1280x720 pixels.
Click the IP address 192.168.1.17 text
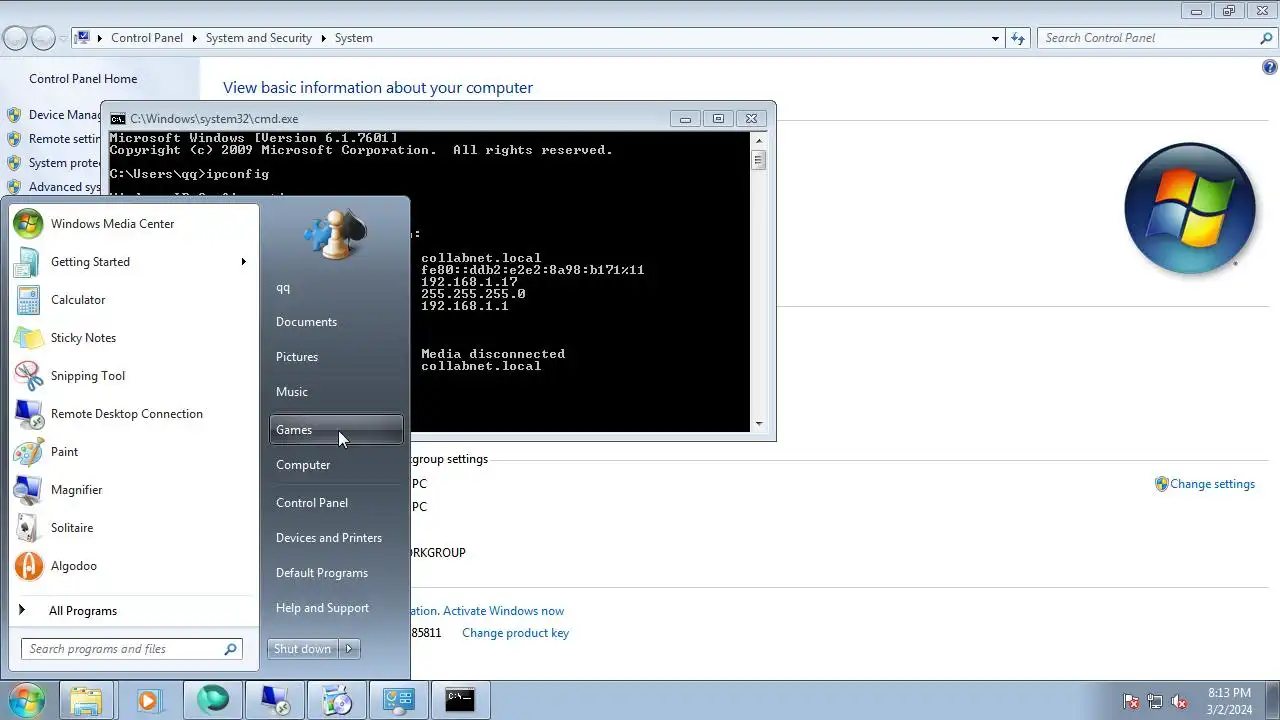tap(469, 282)
